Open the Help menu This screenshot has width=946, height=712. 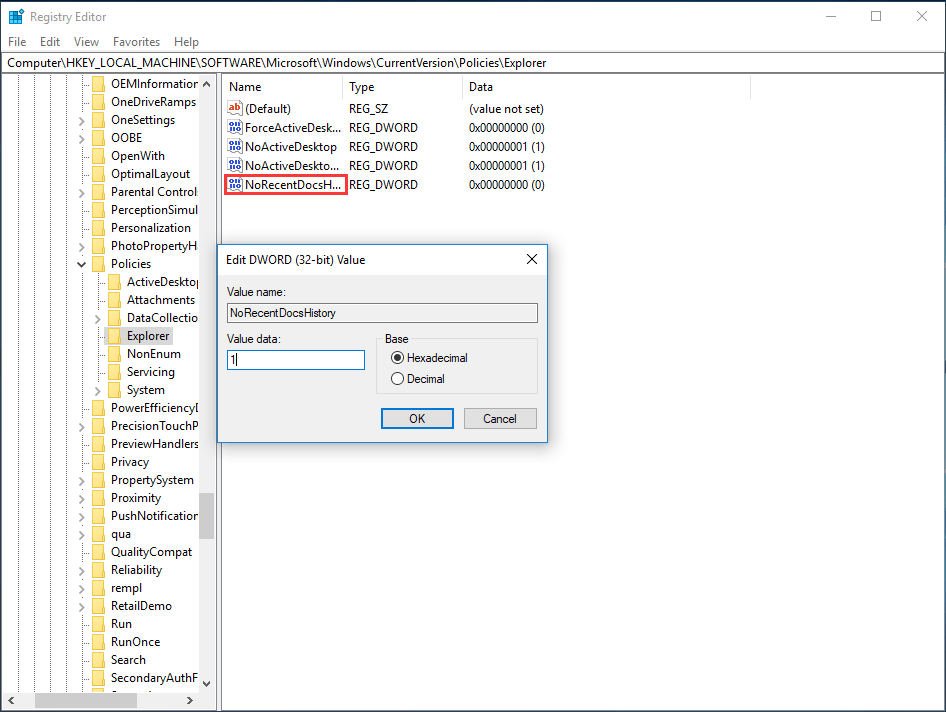coord(186,42)
